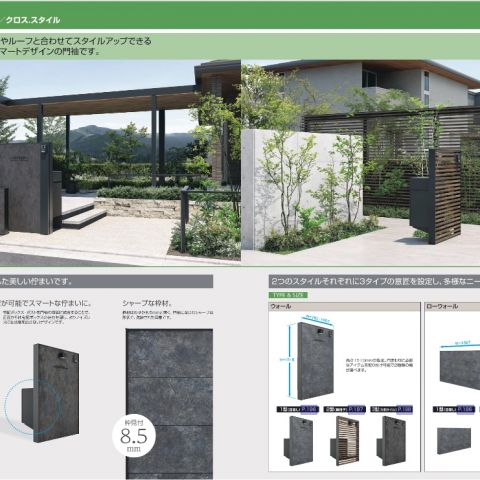
Task: Click the 'TYPE & SIZE' green label
Action: [x=288, y=295]
